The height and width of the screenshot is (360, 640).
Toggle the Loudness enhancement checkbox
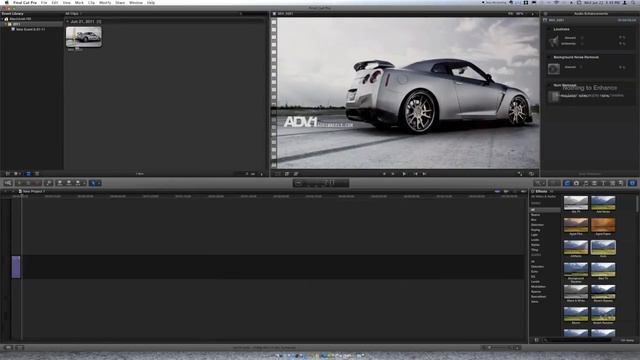(x=549, y=29)
